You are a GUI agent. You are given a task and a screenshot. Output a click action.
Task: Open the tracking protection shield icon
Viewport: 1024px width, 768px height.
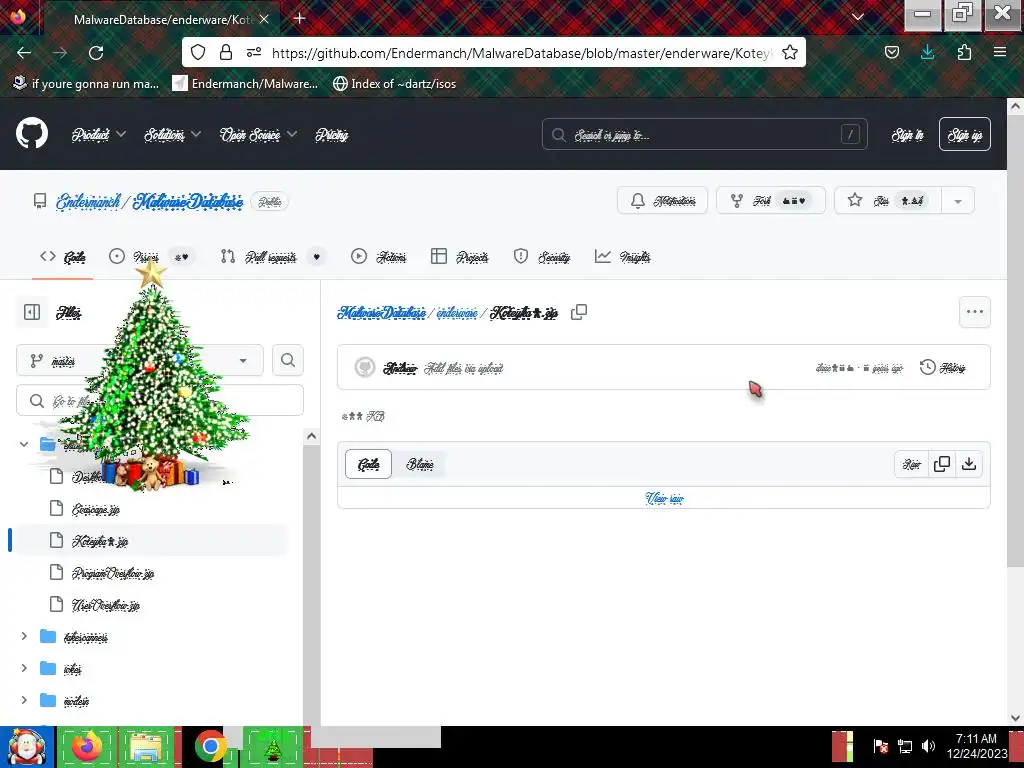point(198,52)
